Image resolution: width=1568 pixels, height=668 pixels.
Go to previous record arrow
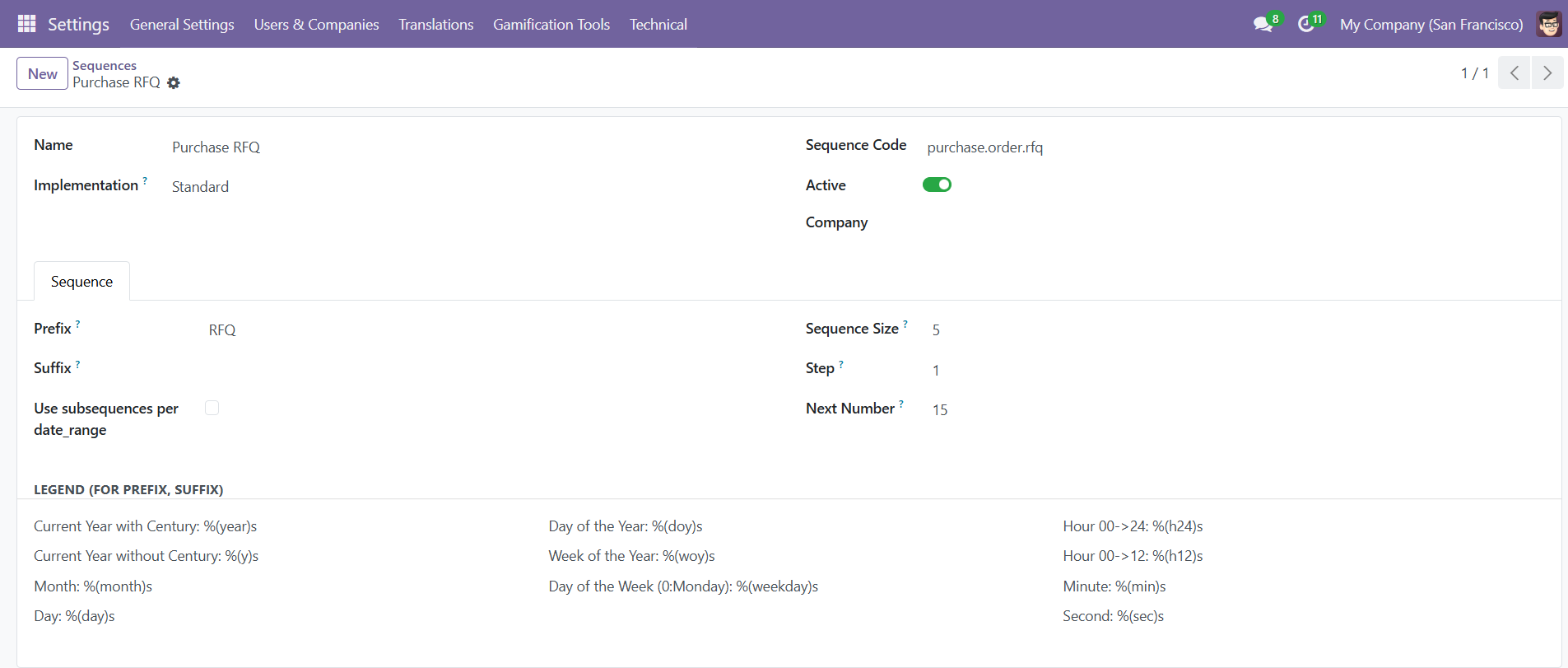pos(1514,73)
